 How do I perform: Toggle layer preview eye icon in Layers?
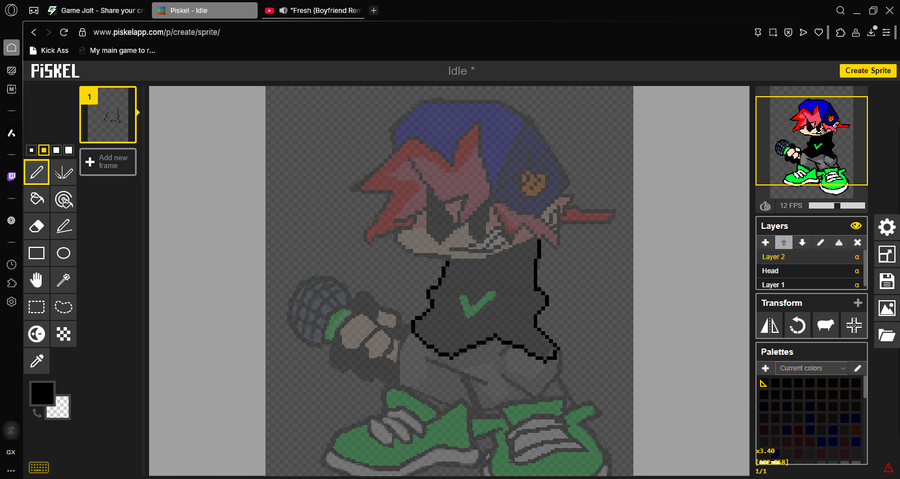click(856, 225)
